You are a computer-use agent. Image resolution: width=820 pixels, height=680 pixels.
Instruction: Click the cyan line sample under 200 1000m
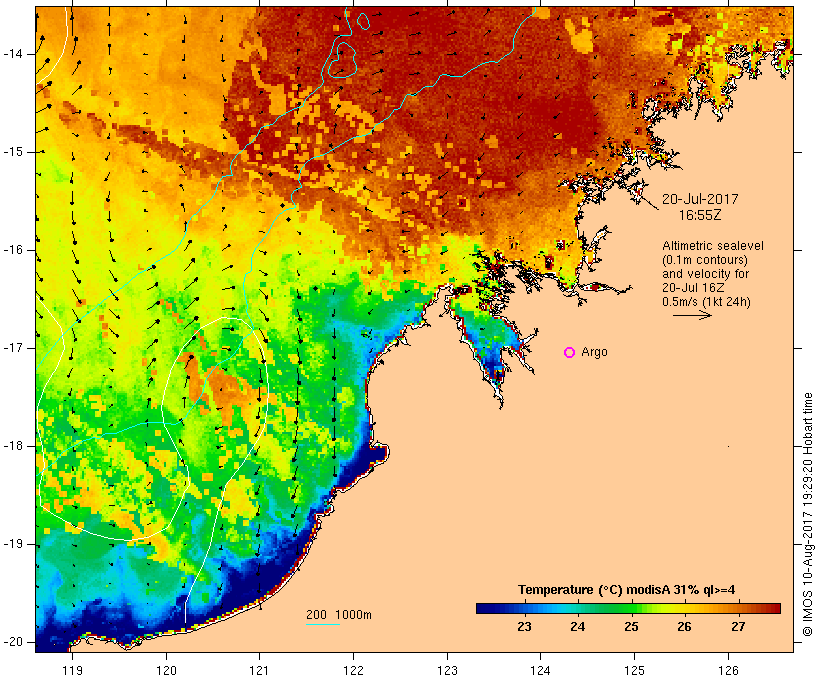[323, 624]
